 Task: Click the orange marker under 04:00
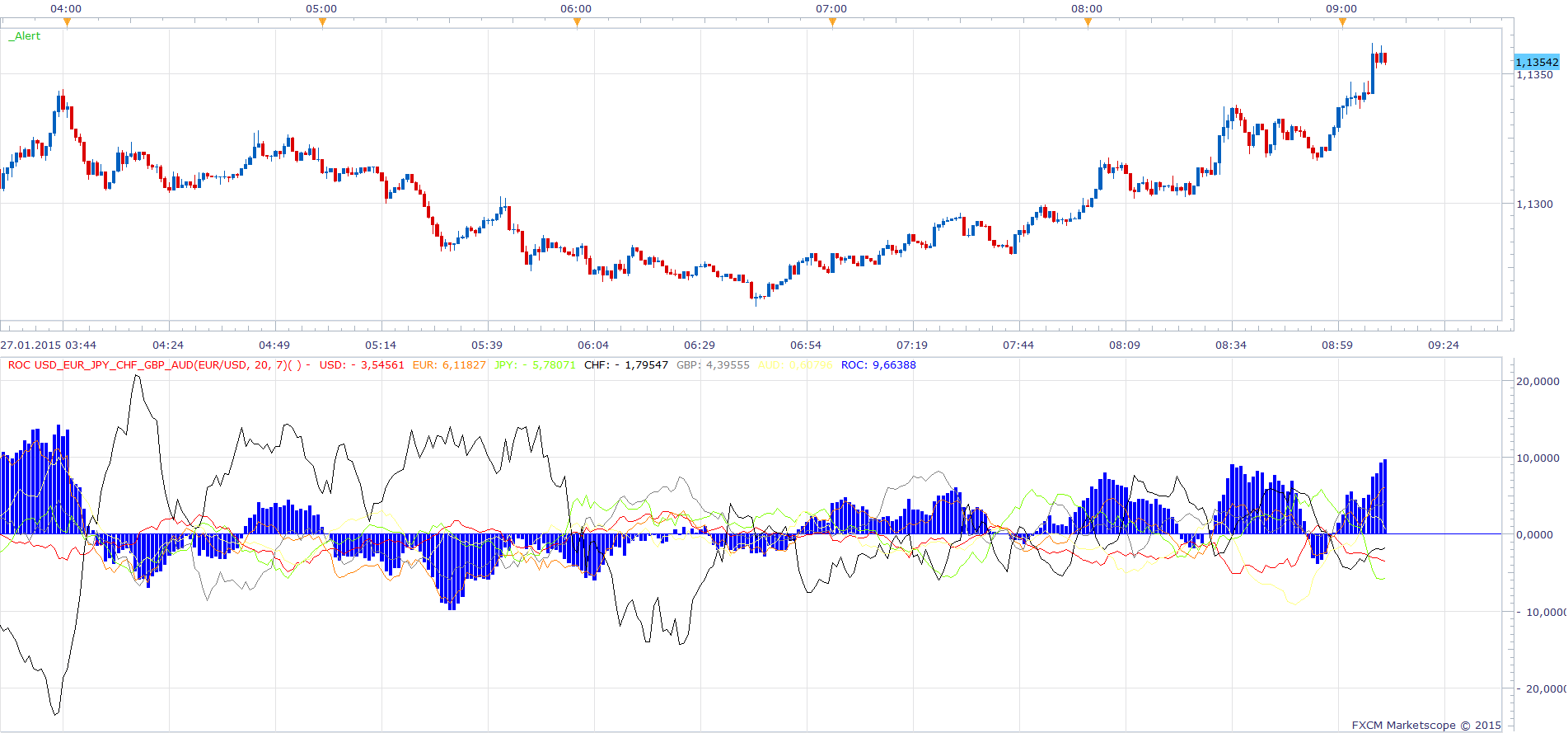click(67, 22)
